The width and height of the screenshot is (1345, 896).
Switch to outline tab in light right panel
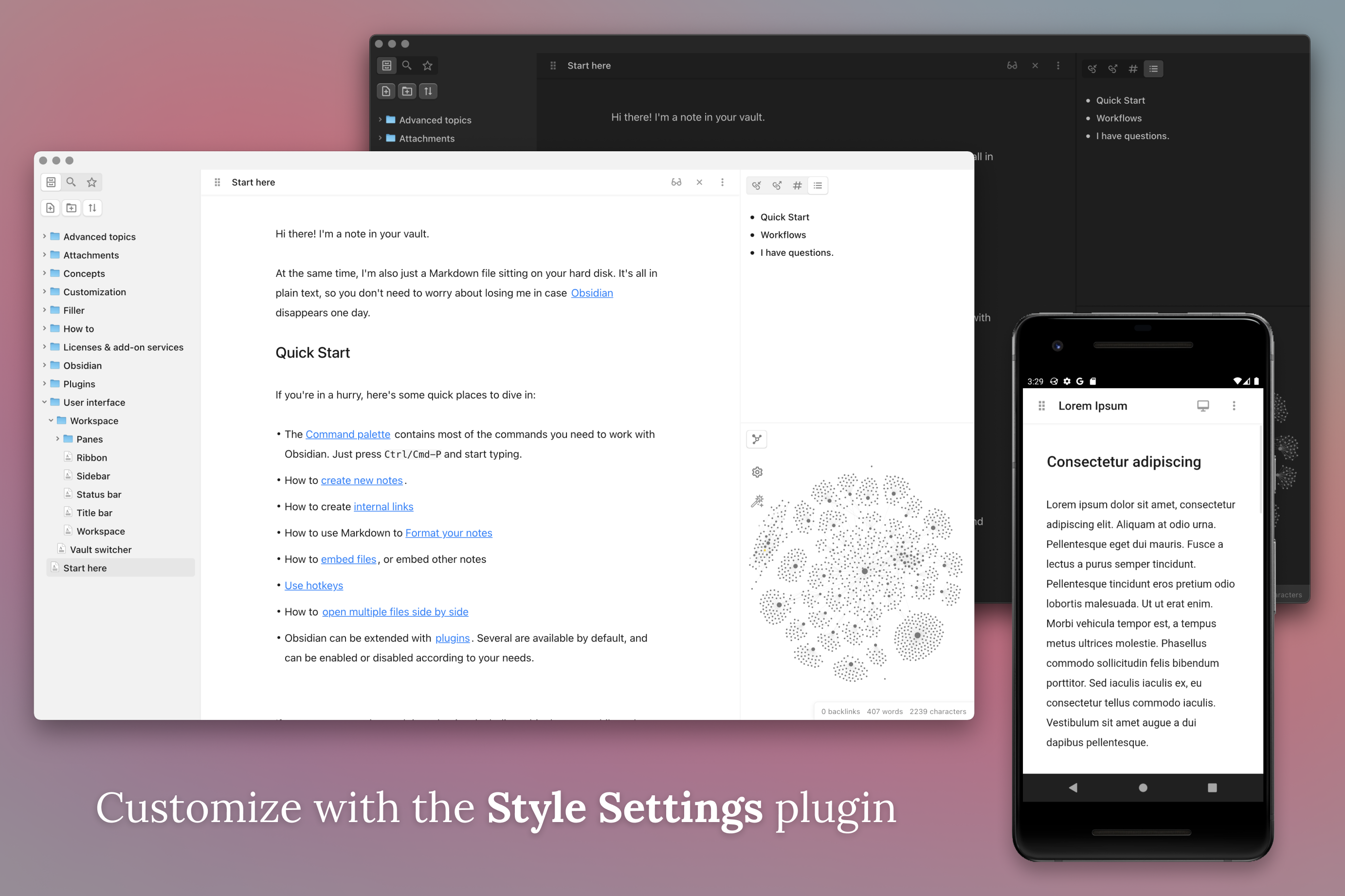point(818,186)
